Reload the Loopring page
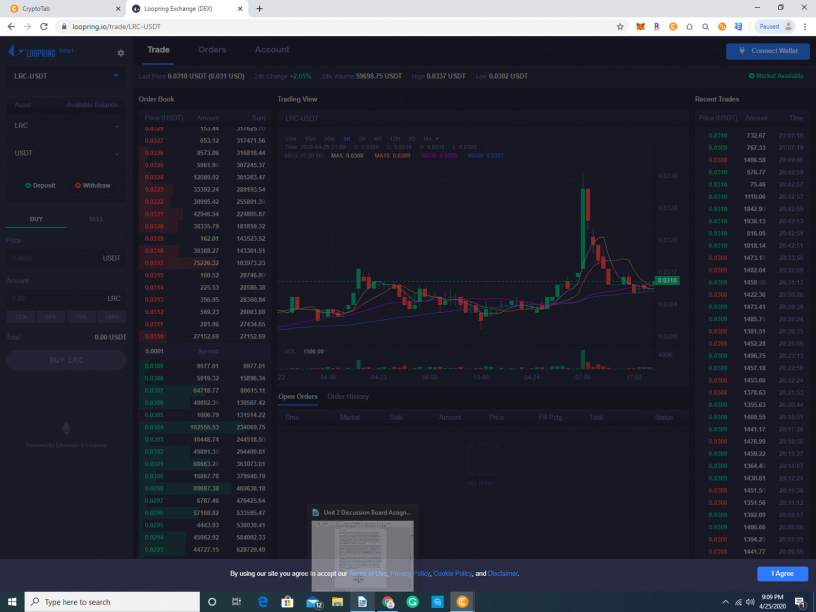Image resolution: width=816 pixels, height=612 pixels. point(44,27)
